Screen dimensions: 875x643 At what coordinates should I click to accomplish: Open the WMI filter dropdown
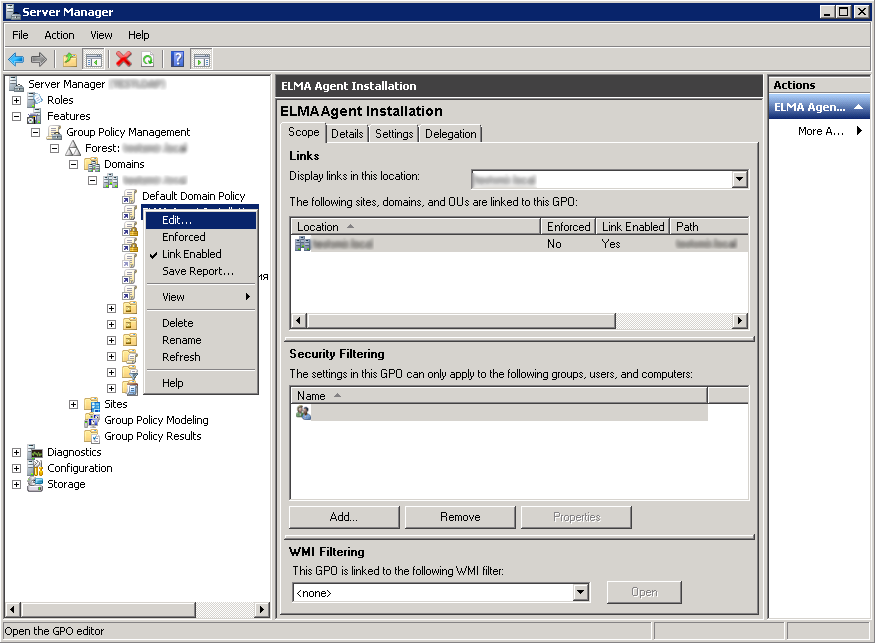pyautogui.click(x=581, y=593)
